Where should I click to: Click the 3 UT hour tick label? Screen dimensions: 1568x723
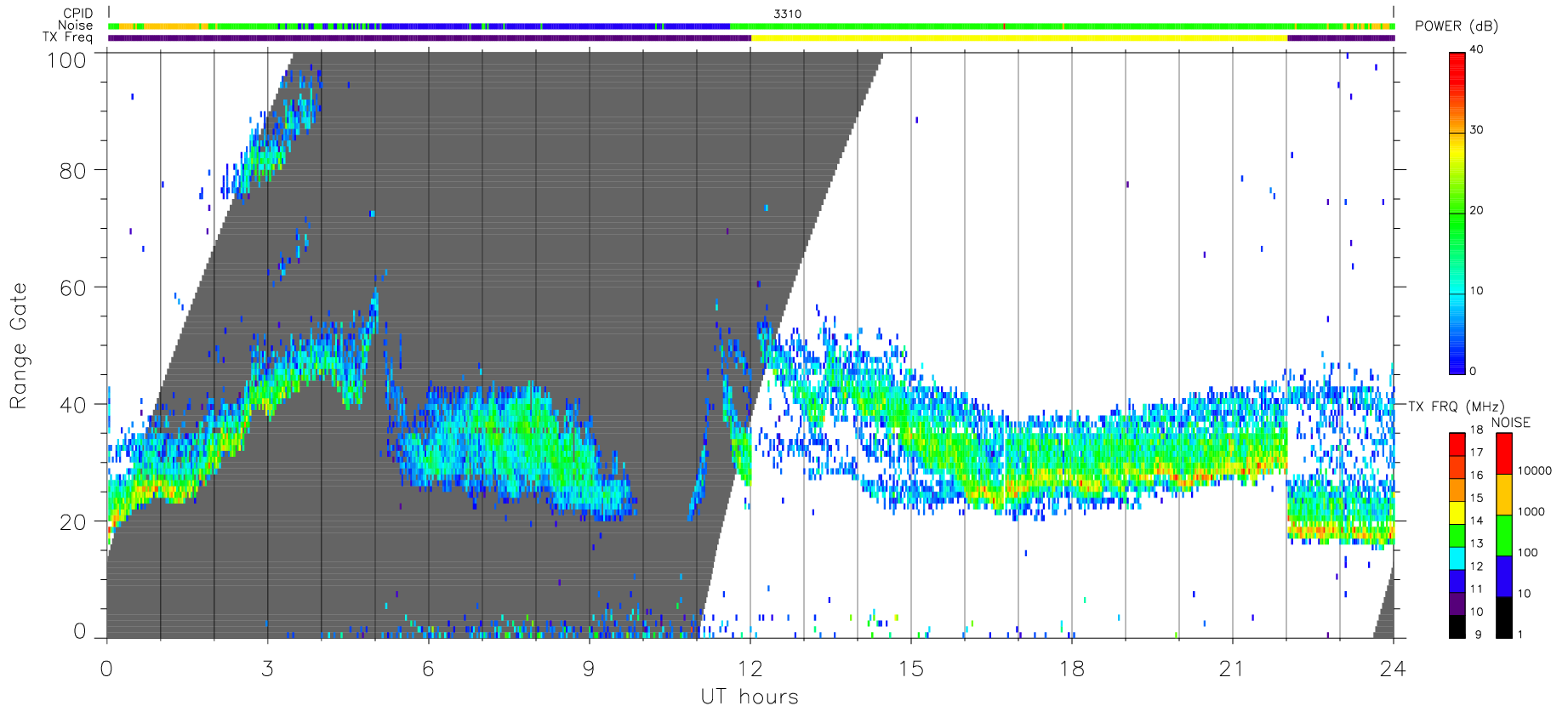click(268, 669)
